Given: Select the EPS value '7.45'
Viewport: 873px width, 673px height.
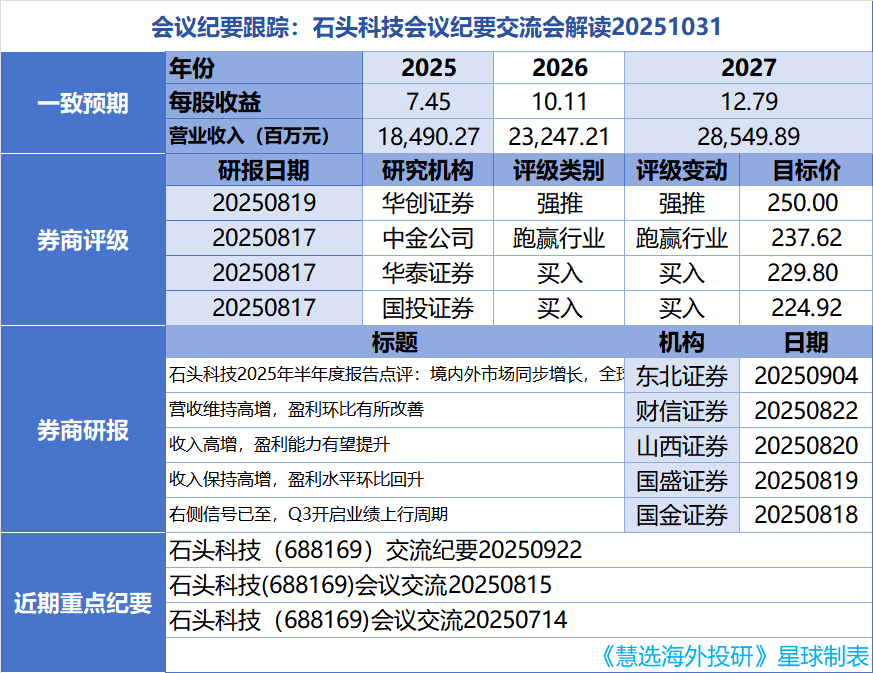Looking at the screenshot, I should pyautogui.click(x=428, y=102).
